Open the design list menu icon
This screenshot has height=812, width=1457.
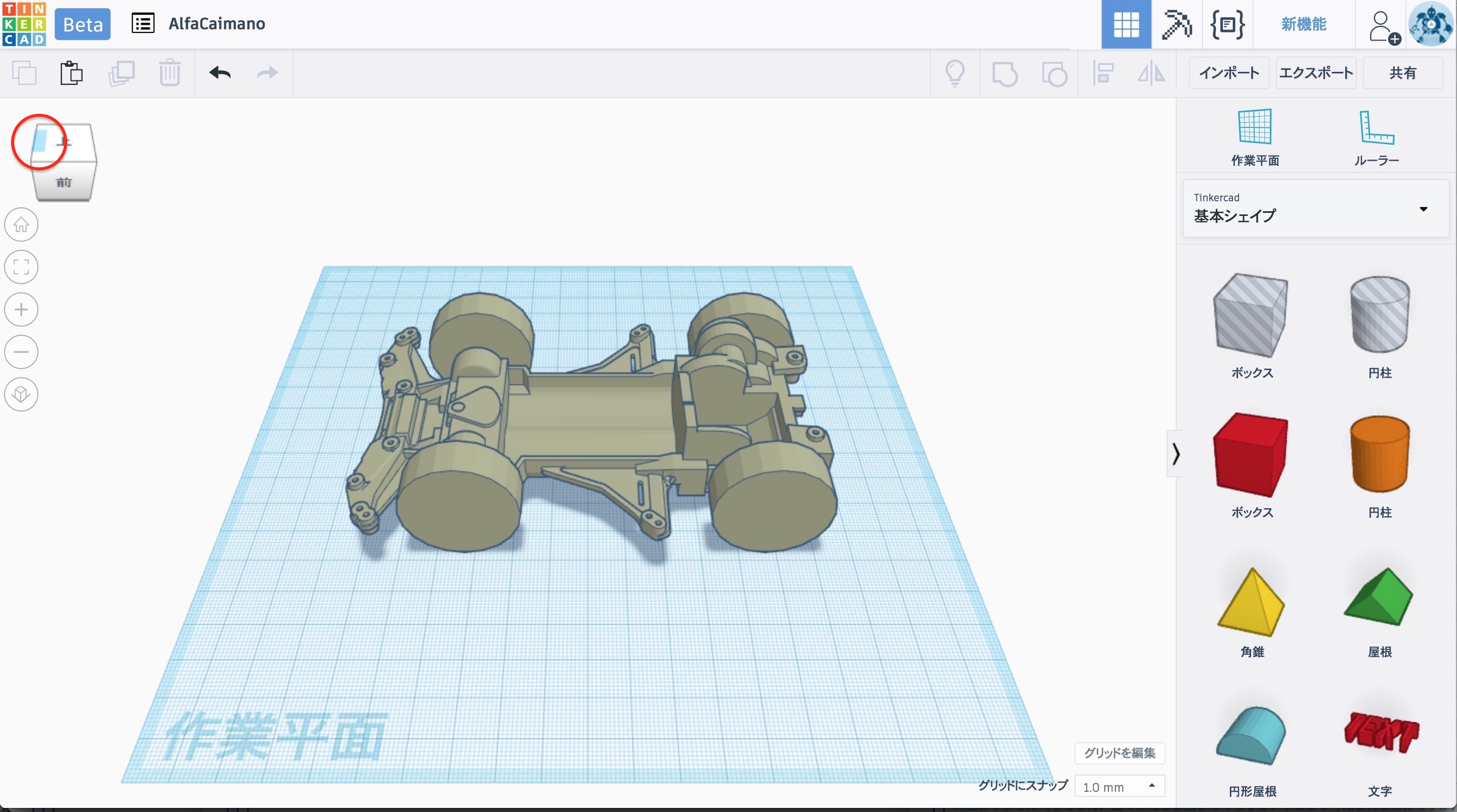143,24
